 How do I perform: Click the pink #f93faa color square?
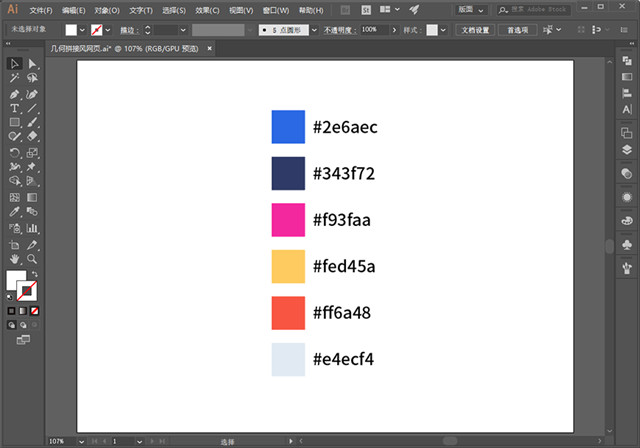(288, 219)
